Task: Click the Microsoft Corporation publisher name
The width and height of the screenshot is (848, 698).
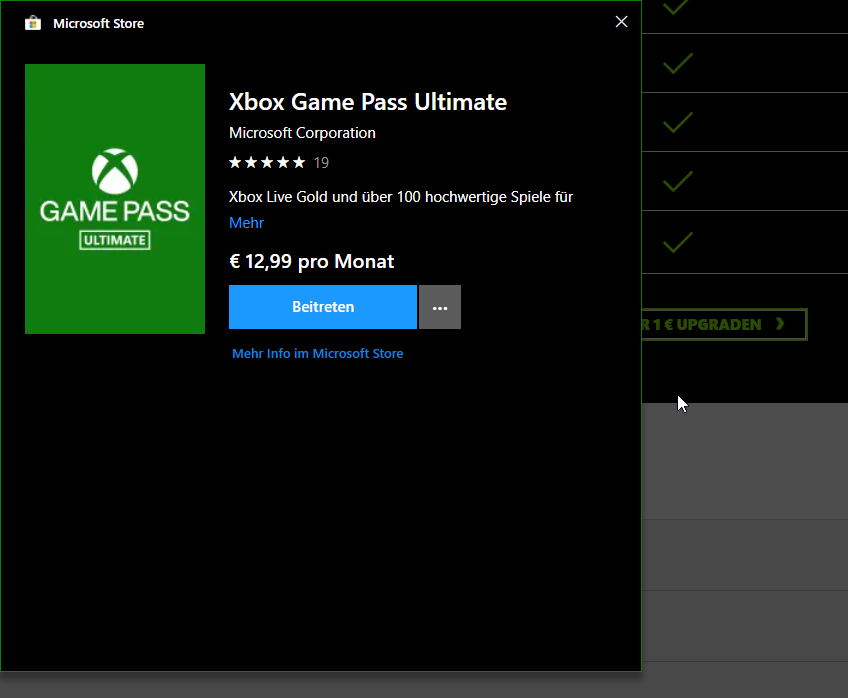Action: click(302, 133)
